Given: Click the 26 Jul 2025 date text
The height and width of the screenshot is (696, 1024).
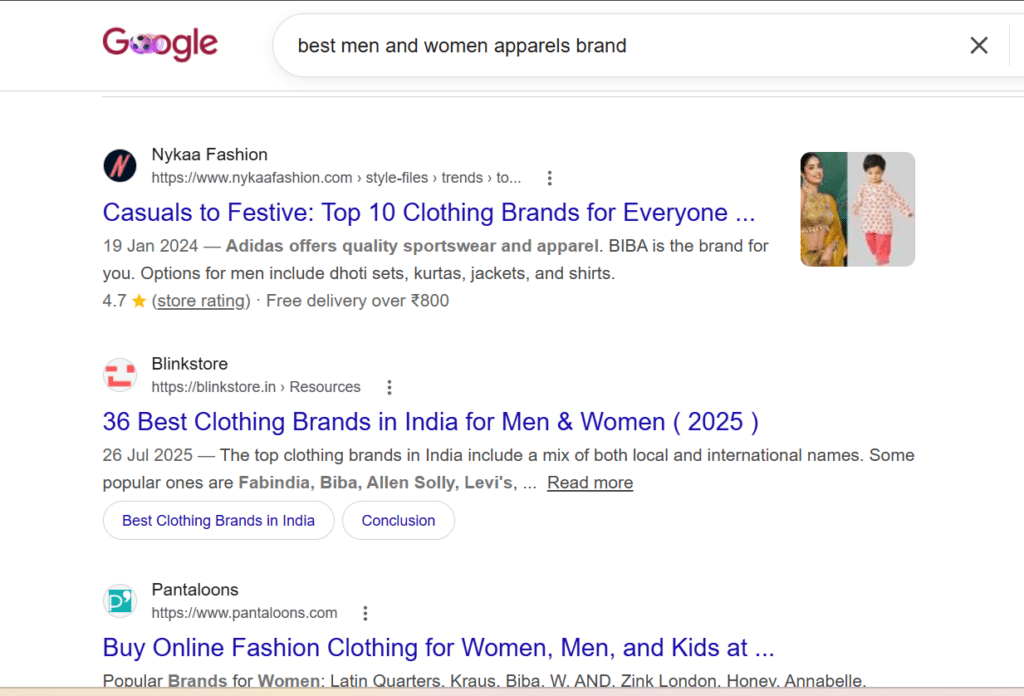Looking at the screenshot, I should coord(148,455).
